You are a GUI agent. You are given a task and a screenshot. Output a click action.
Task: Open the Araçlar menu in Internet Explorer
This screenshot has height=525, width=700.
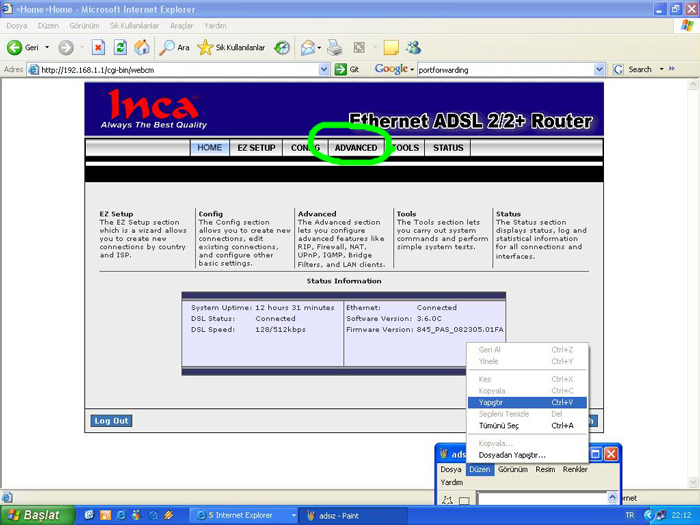181,26
